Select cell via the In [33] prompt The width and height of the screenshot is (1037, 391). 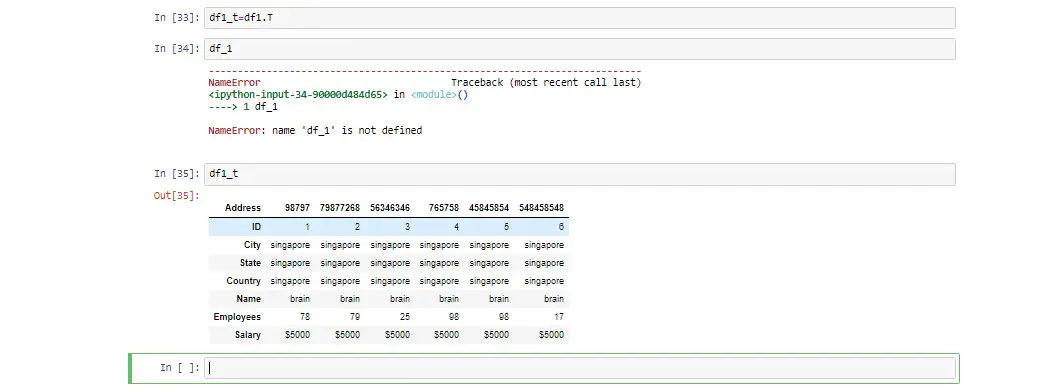click(x=177, y=18)
